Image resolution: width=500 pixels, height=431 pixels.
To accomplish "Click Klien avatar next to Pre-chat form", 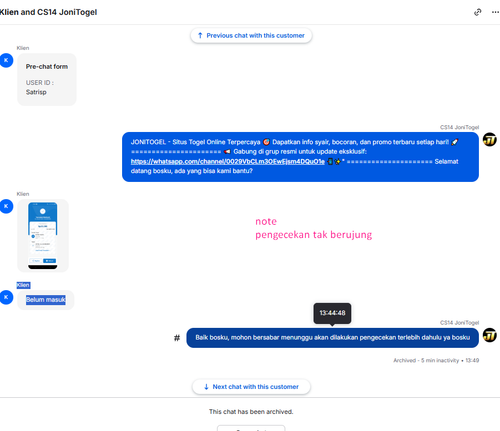I will (6, 60).
